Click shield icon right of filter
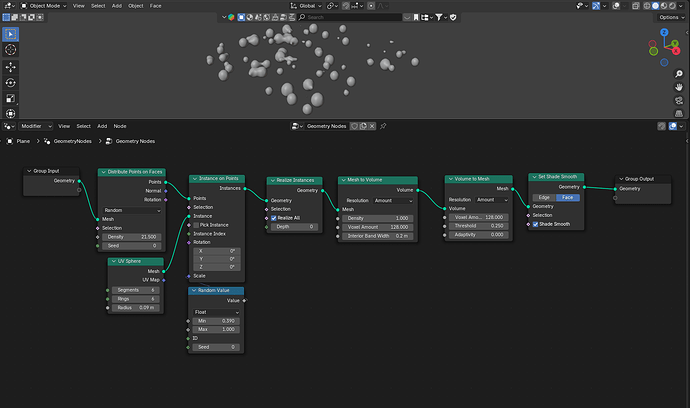This screenshot has height=408, width=690. [x=453, y=17]
